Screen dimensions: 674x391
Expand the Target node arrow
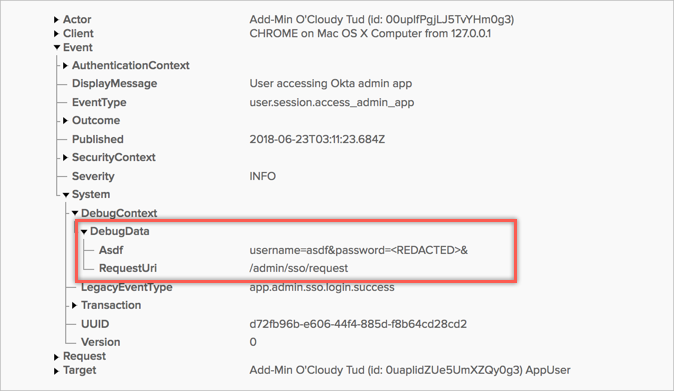[x=56, y=371]
